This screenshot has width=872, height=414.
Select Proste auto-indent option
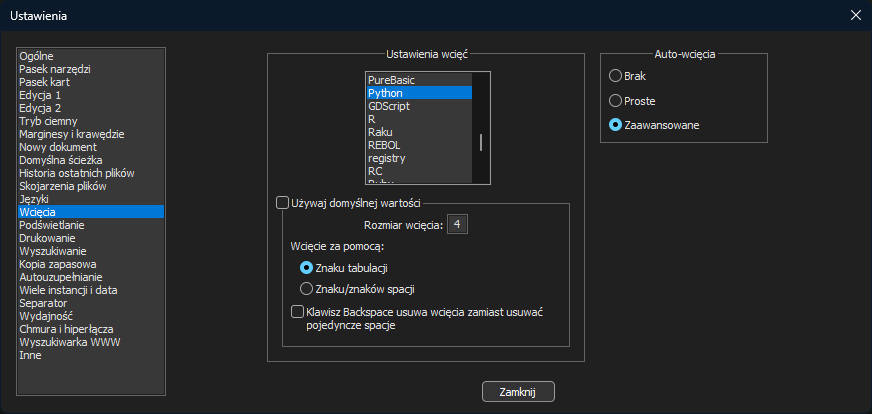[x=616, y=100]
